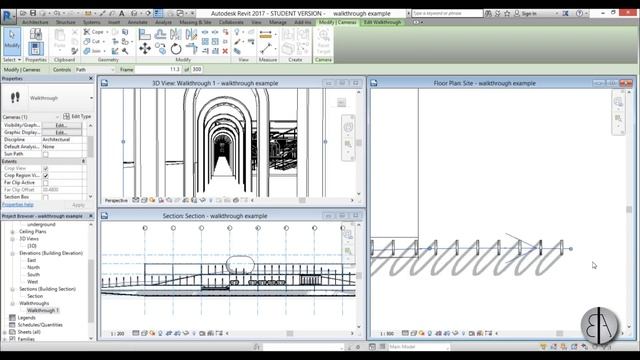Click the Help question mark icon
Viewport: 640px width, 360px height.
click(579, 13)
